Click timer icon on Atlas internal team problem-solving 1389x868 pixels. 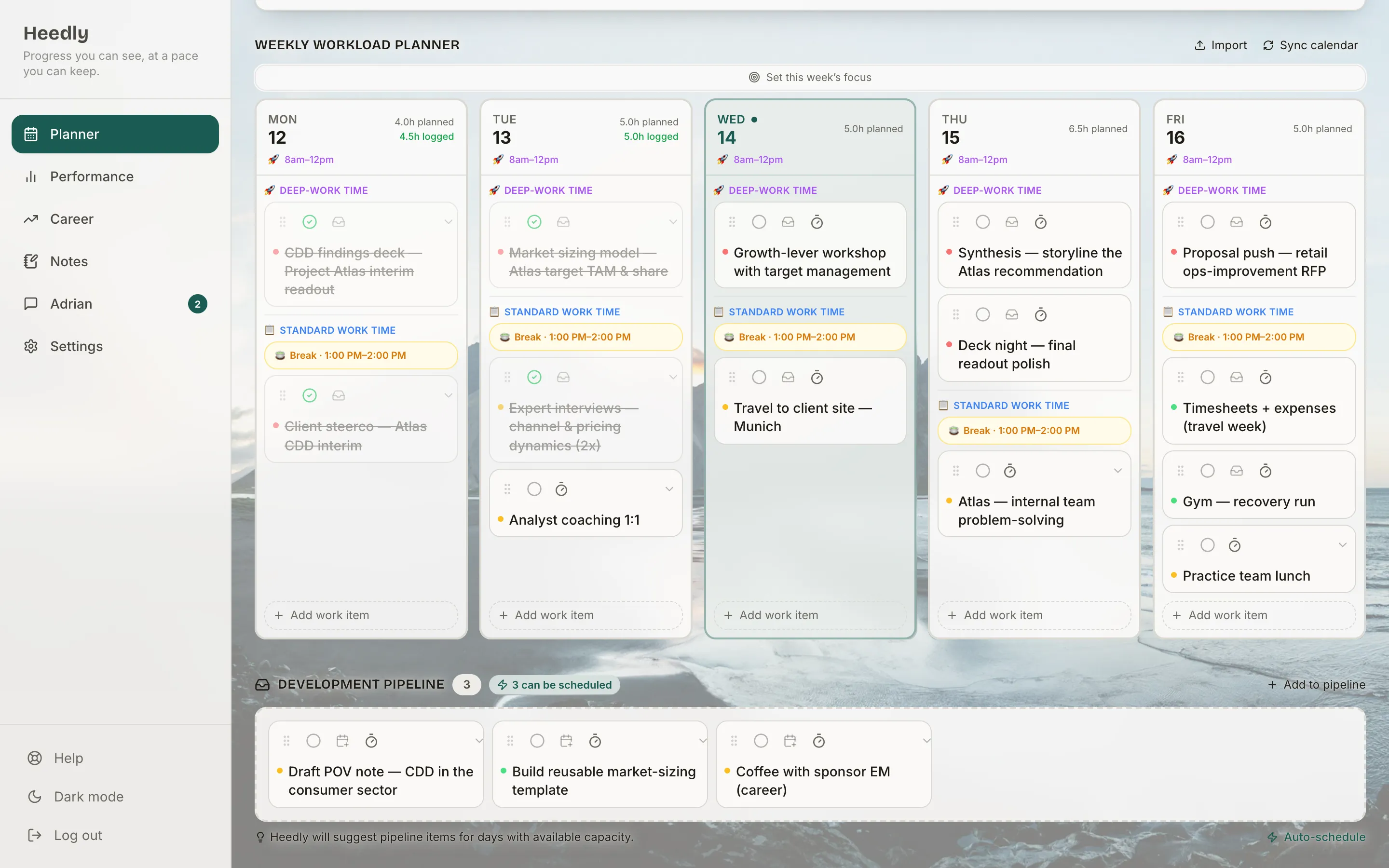click(1010, 471)
